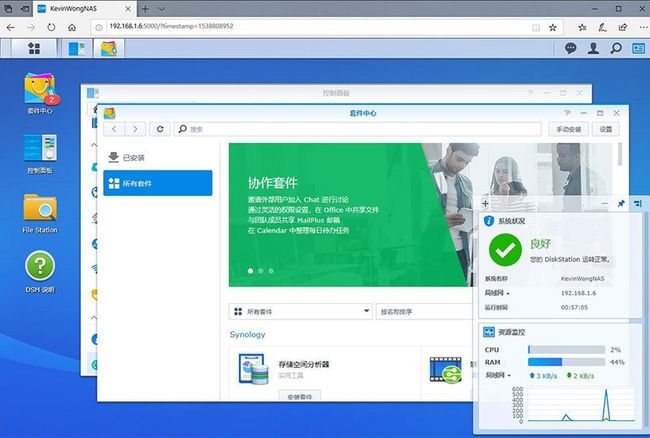The height and width of the screenshot is (438, 650).
Task: Open Control Panel window help icon
Action: coord(530,93)
